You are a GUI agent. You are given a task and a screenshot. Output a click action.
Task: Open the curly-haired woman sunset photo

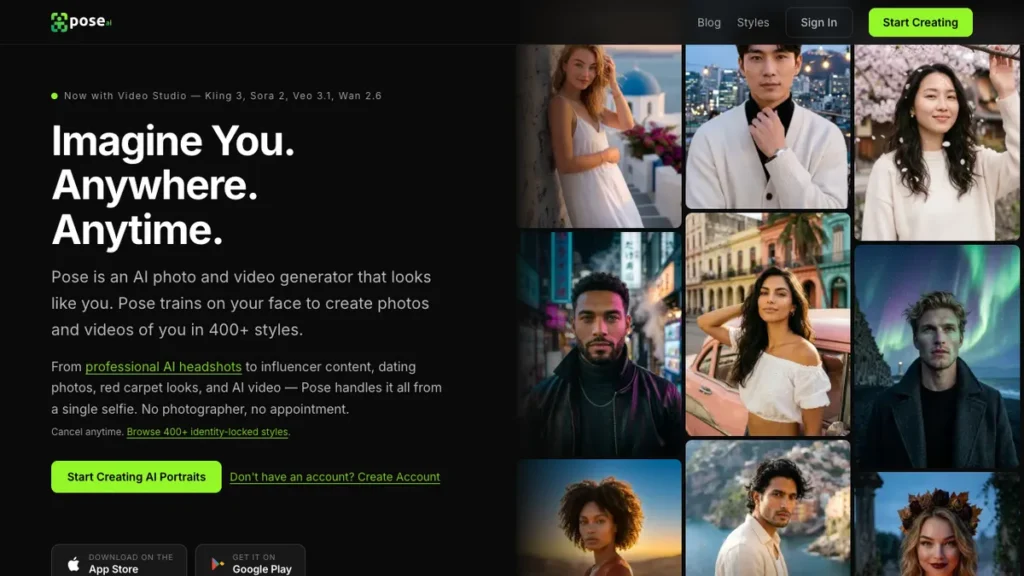[x=599, y=518]
